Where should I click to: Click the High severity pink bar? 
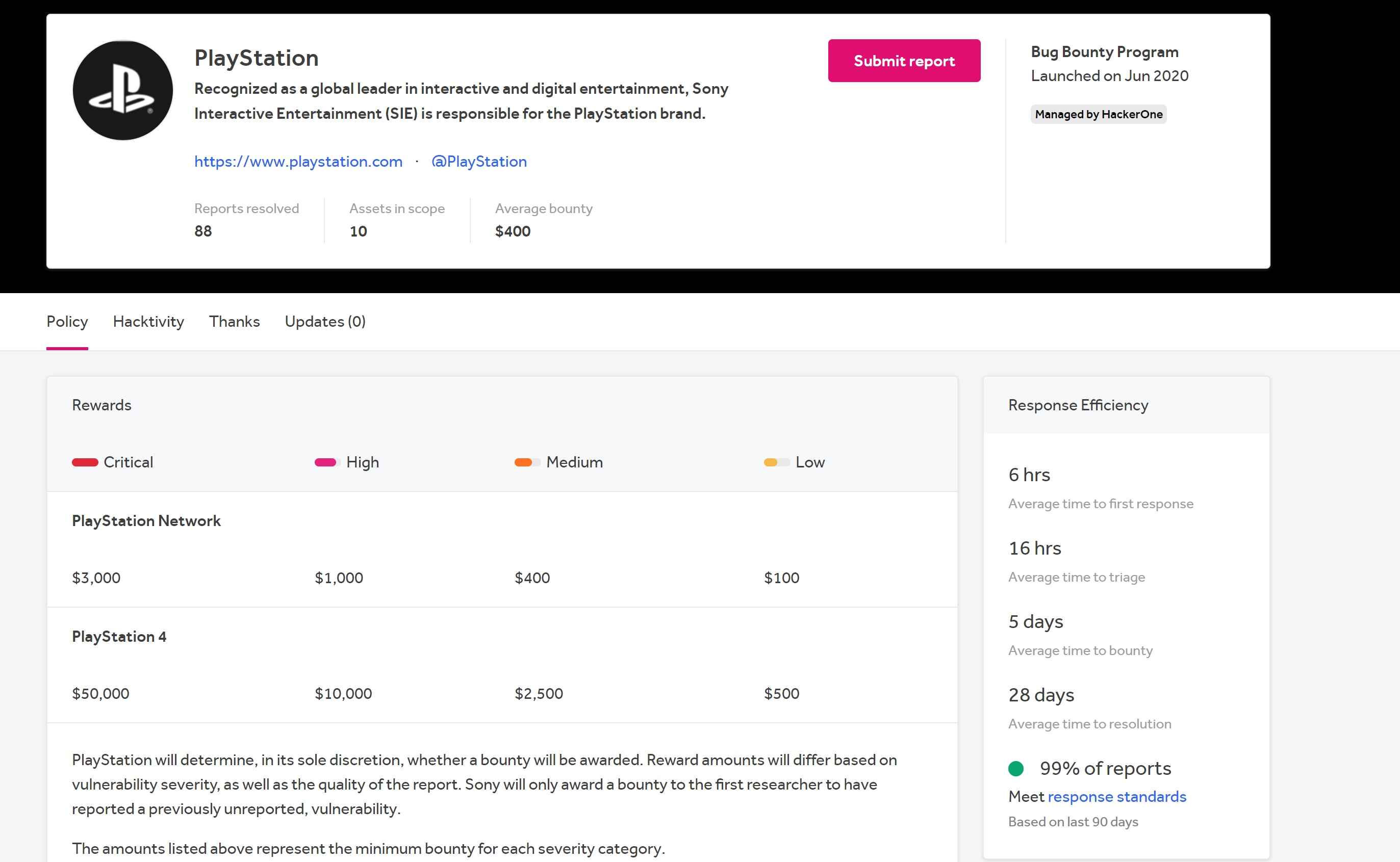coord(327,462)
